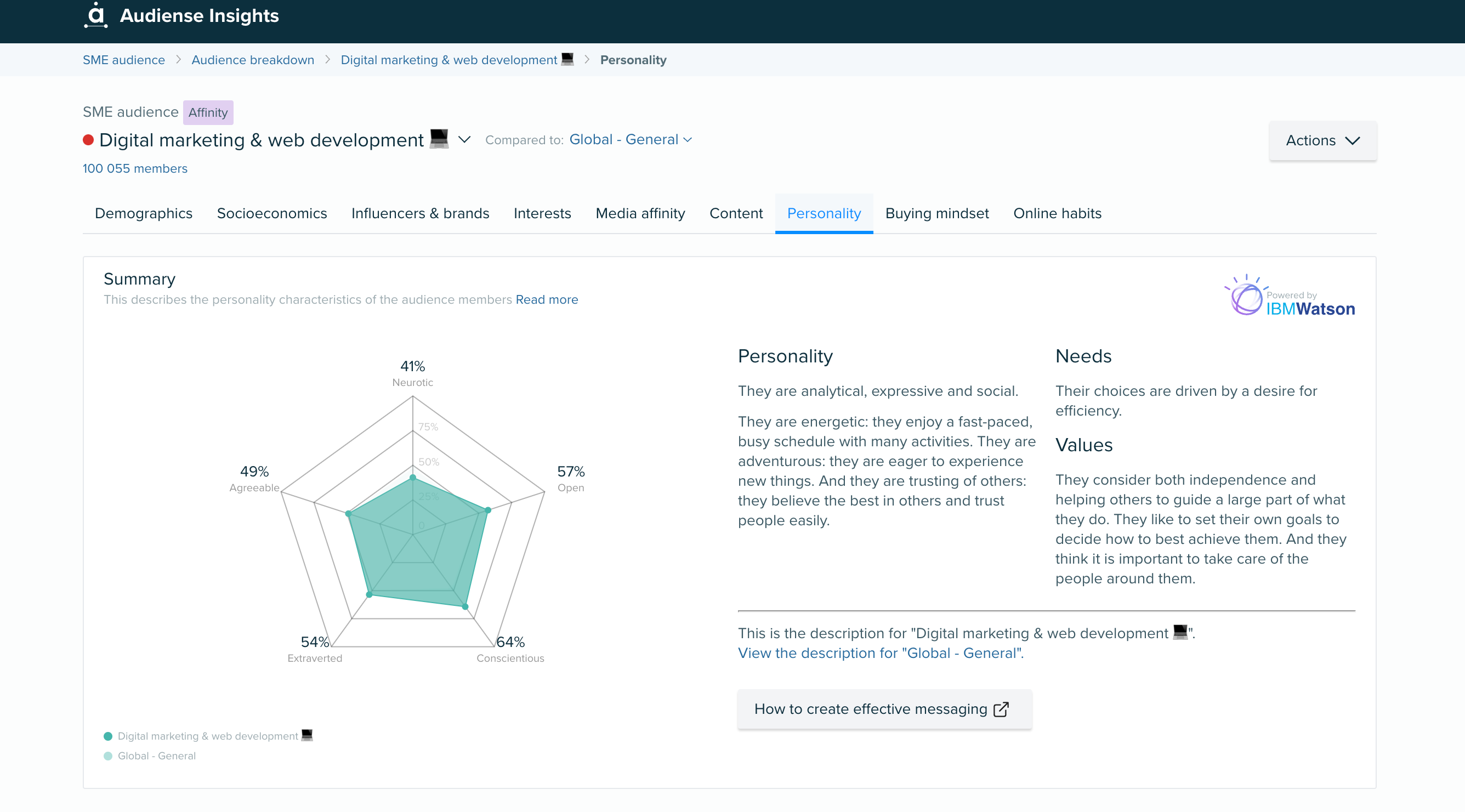Click the Audiense Insights logo icon

pyautogui.click(x=95, y=15)
